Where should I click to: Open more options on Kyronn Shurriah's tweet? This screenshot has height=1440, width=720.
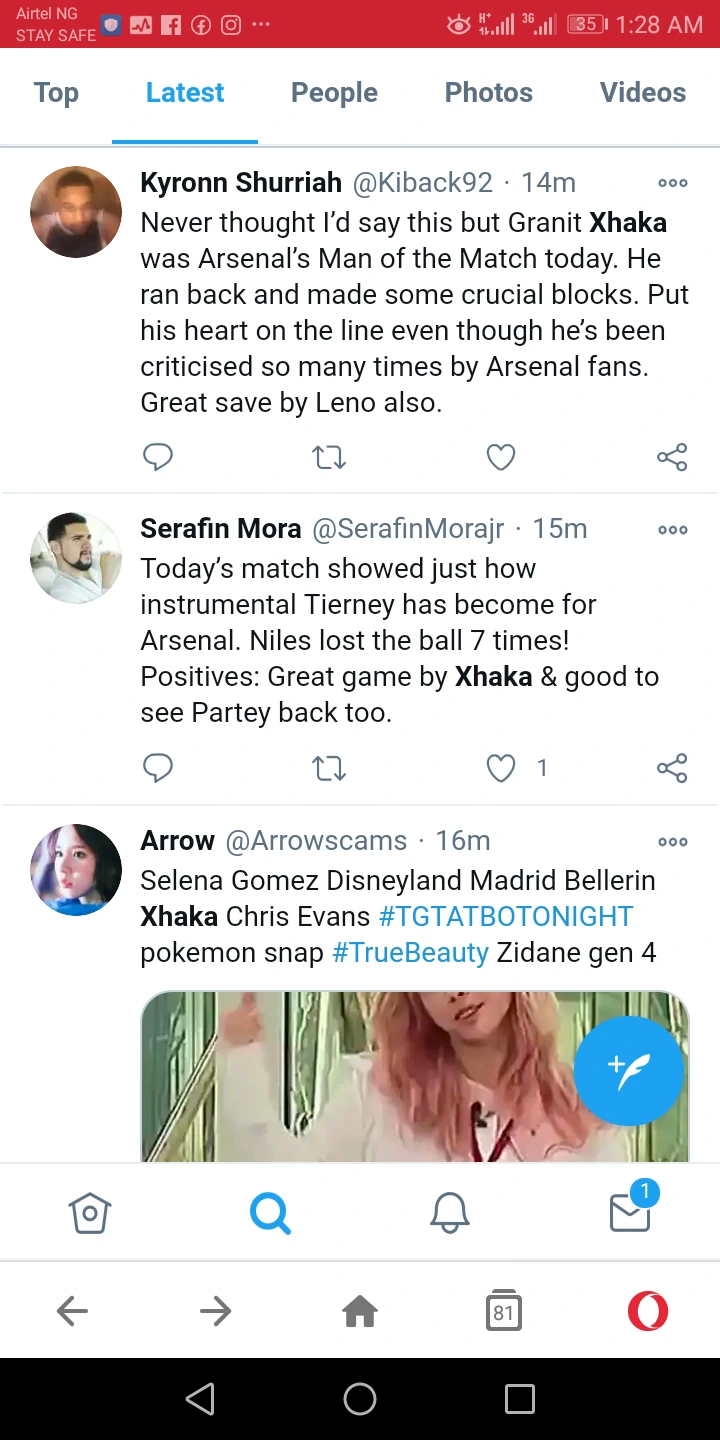(x=672, y=183)
